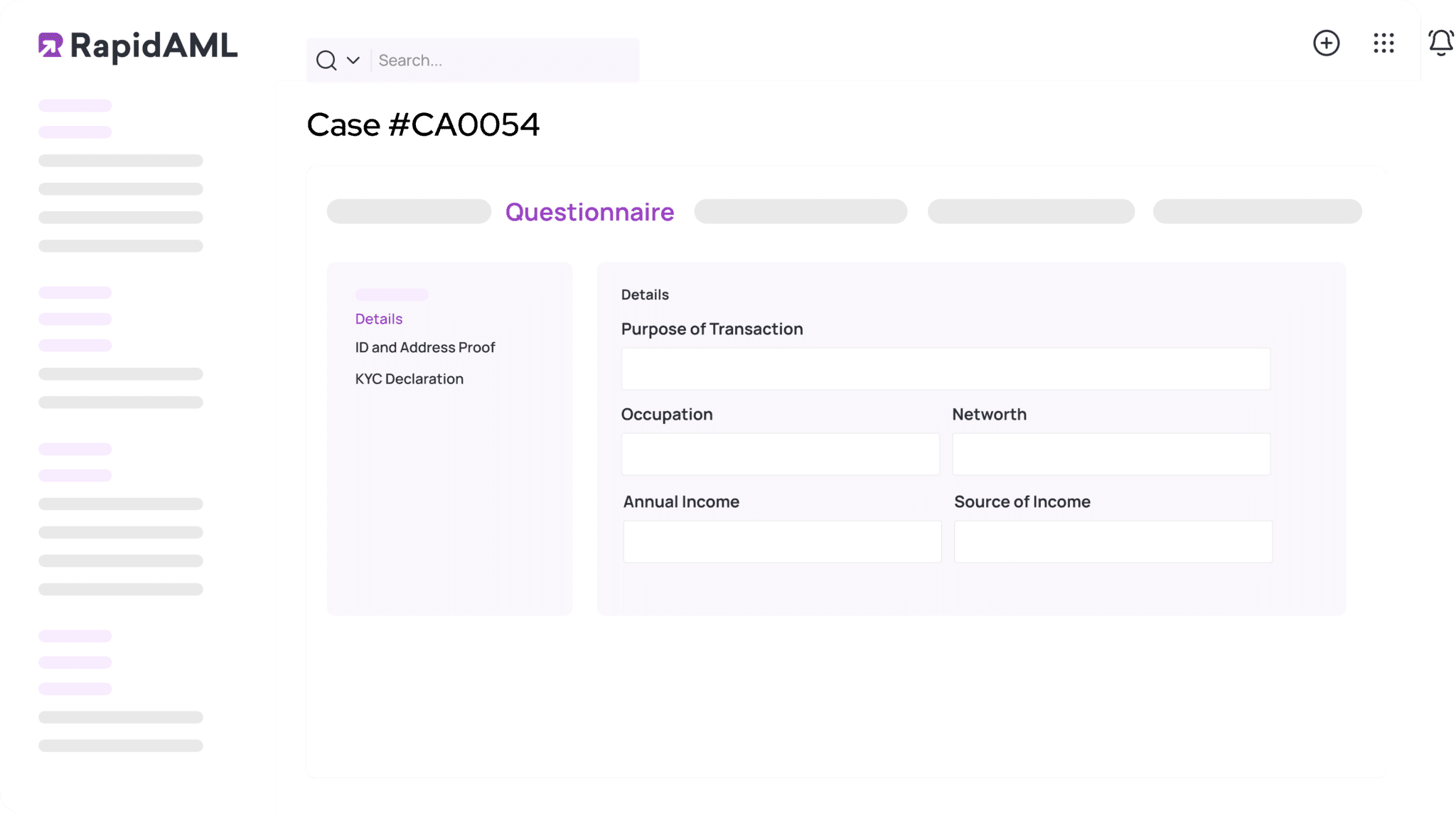Click the Occupation input field
1456x813 pixels.
(780, 454)
